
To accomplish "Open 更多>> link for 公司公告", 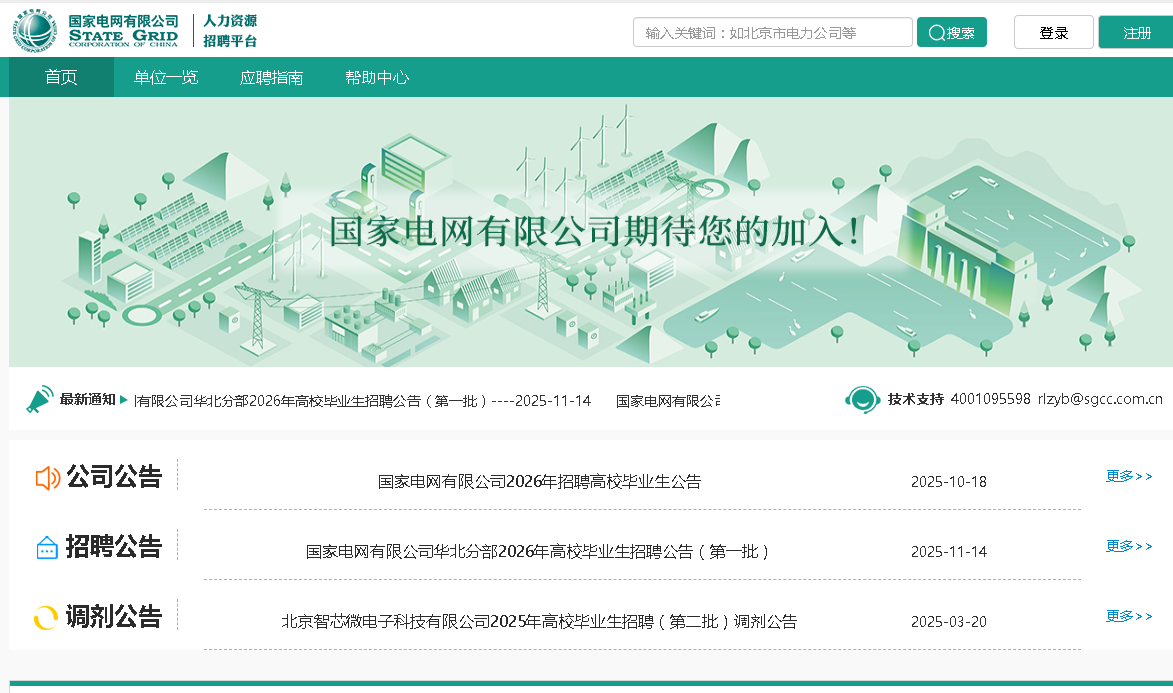I will coord(1129,476).
